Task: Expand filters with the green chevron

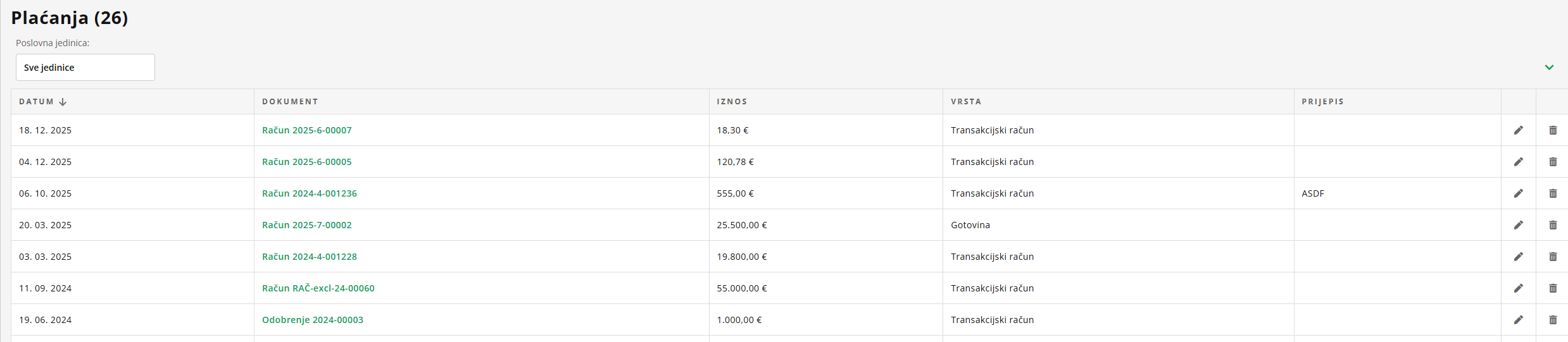Action: (1549, 68)
